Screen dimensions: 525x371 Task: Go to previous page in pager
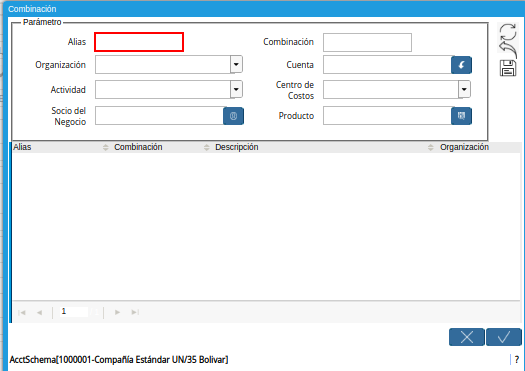pos(40,312)
